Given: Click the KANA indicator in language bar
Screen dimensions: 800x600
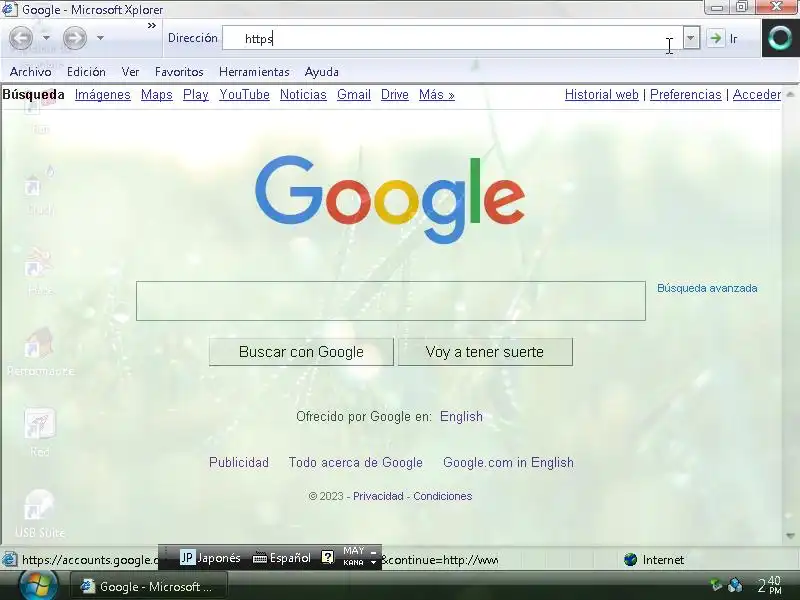Looking at the screenshot, I should [353, 563].
